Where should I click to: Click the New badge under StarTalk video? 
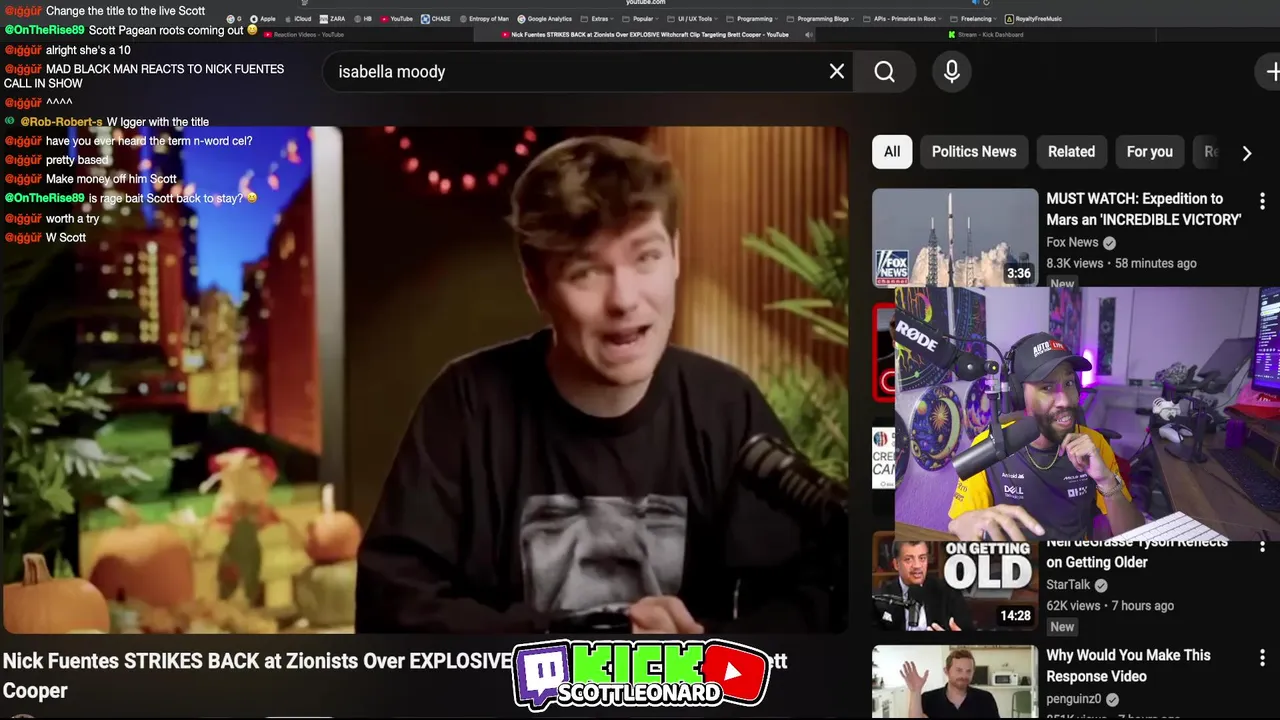click(1062, 627)
